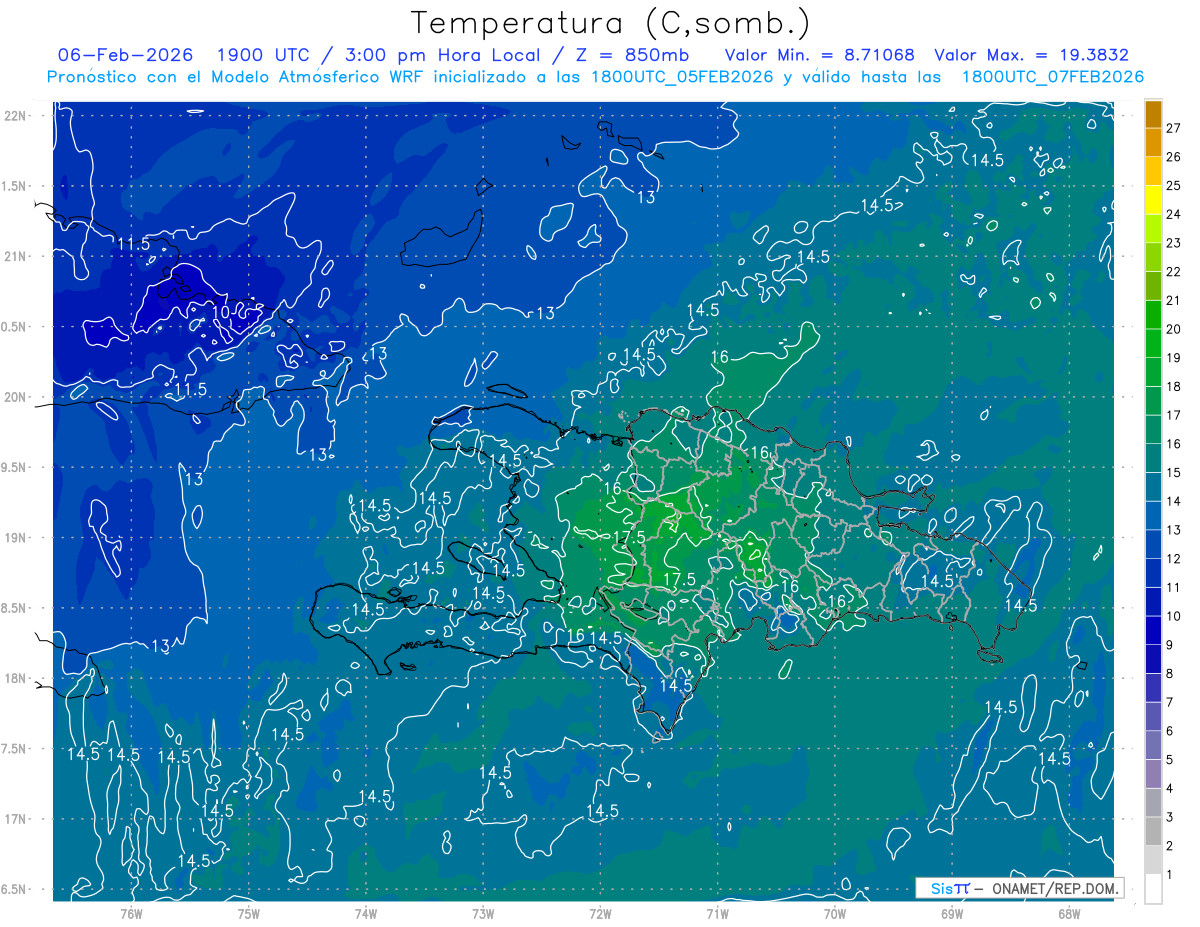Screen dimensions: 1200x927
Task: Click the "26" tick on color scale
Action: 1173,157
